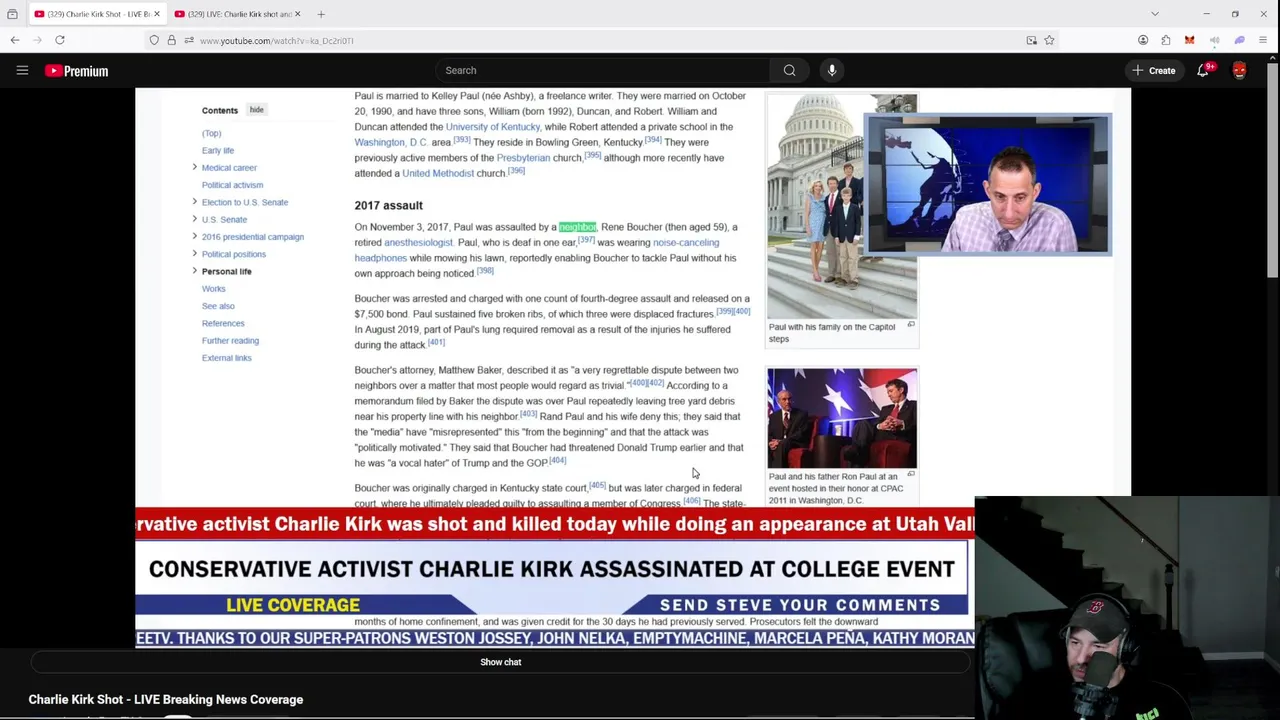Close the 'Charlie Kirk Shot - LIVE' tab
Screen dimensions: 1280x720
(156, 14)
